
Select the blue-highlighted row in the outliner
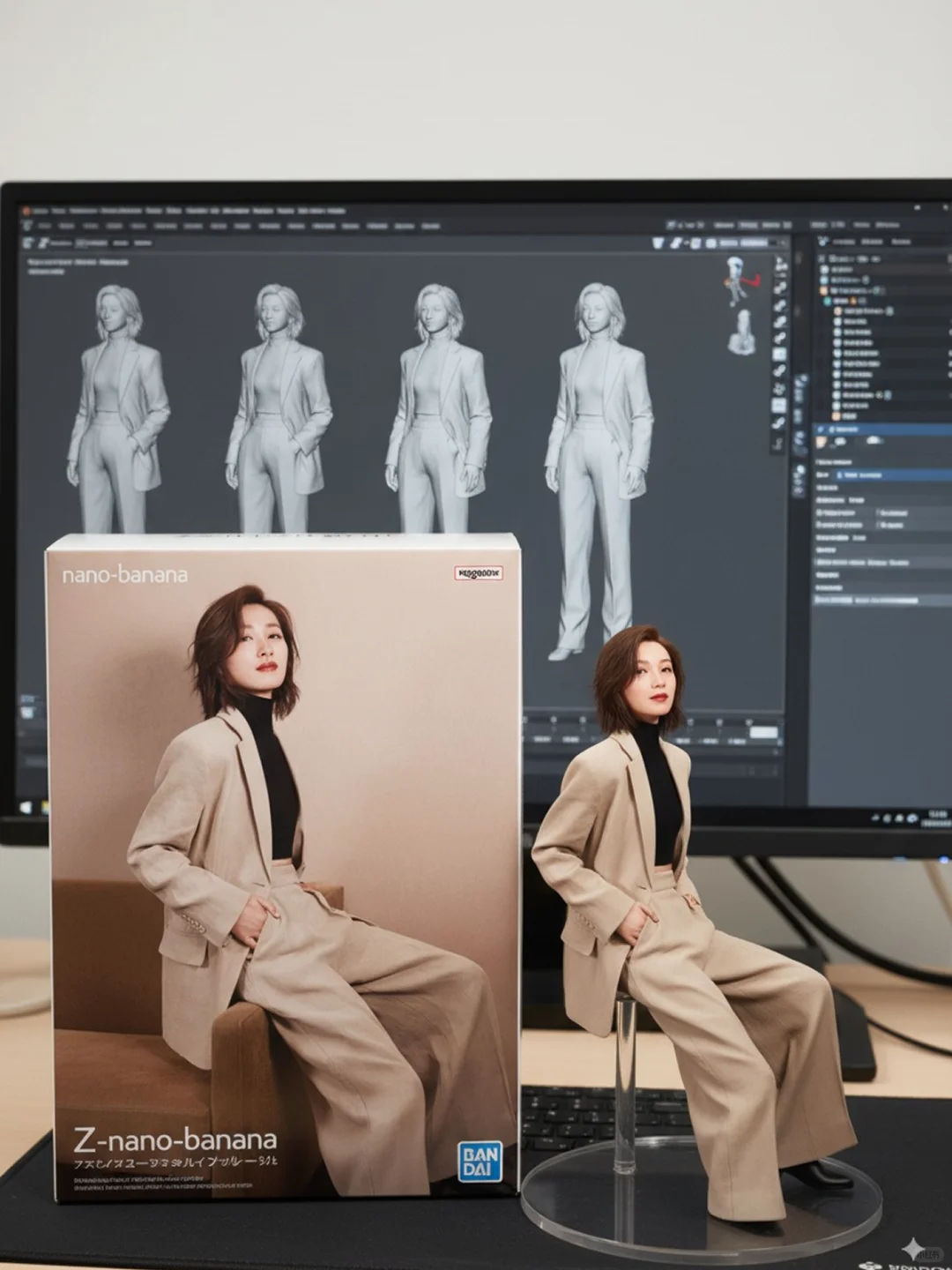tap(881, 429)
